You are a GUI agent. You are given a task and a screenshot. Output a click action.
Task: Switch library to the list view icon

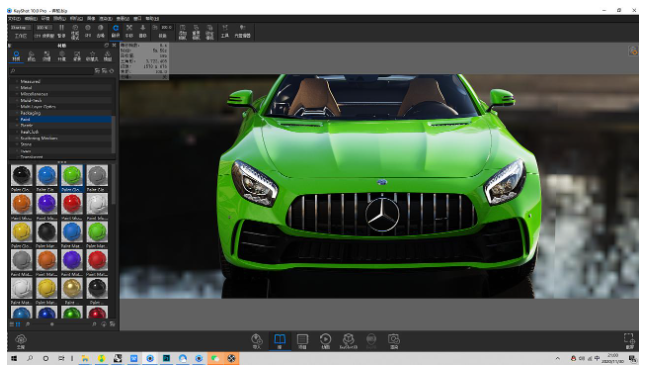[12, 324]
